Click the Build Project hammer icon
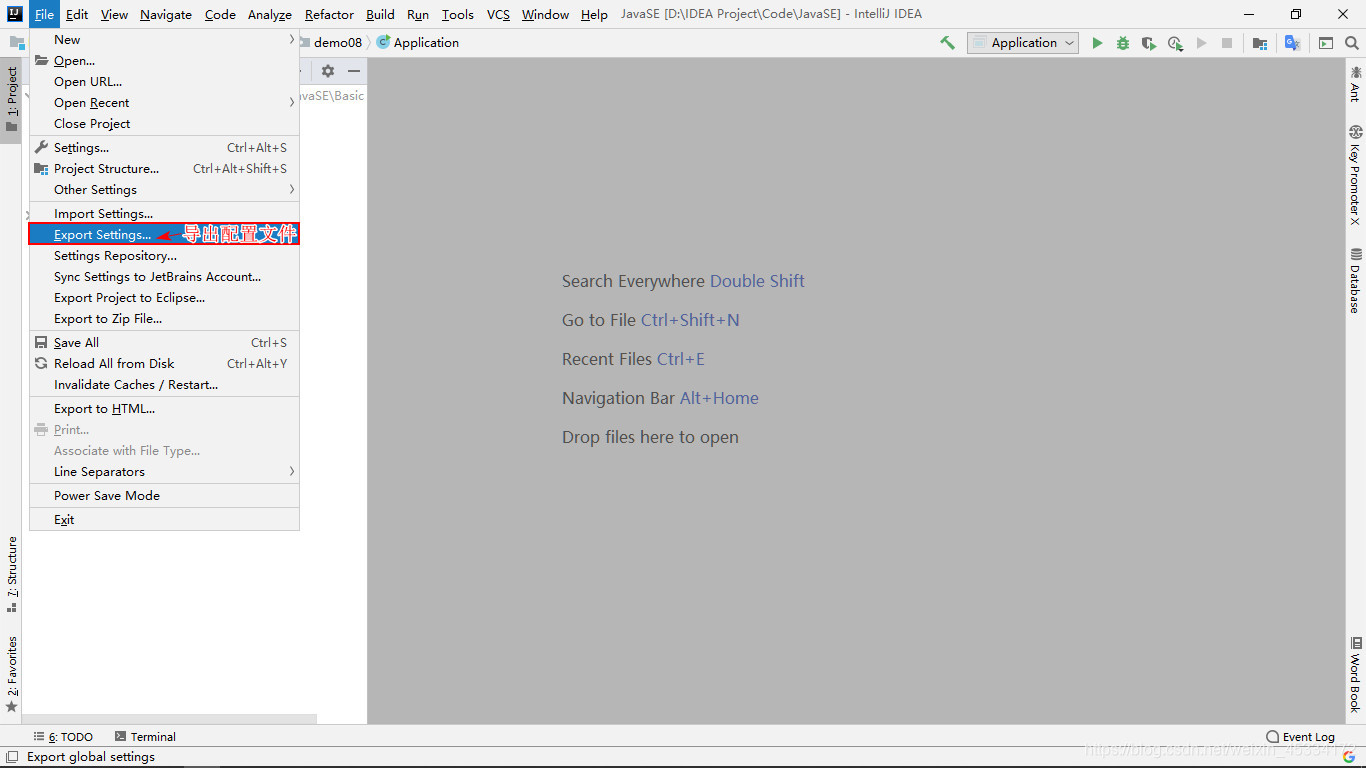The height and width of the screenshot is (768, 1366). (x=947, y=43)
